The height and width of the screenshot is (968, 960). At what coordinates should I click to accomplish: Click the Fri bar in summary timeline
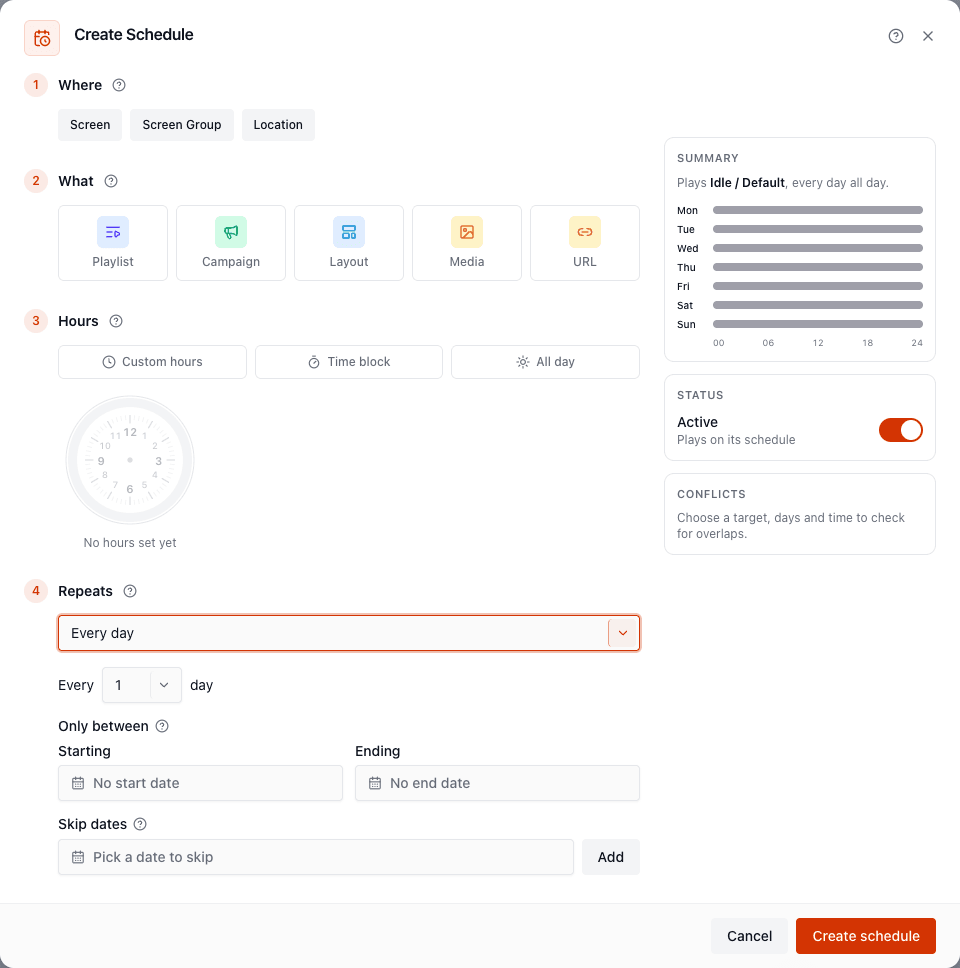tap(817, 286)
